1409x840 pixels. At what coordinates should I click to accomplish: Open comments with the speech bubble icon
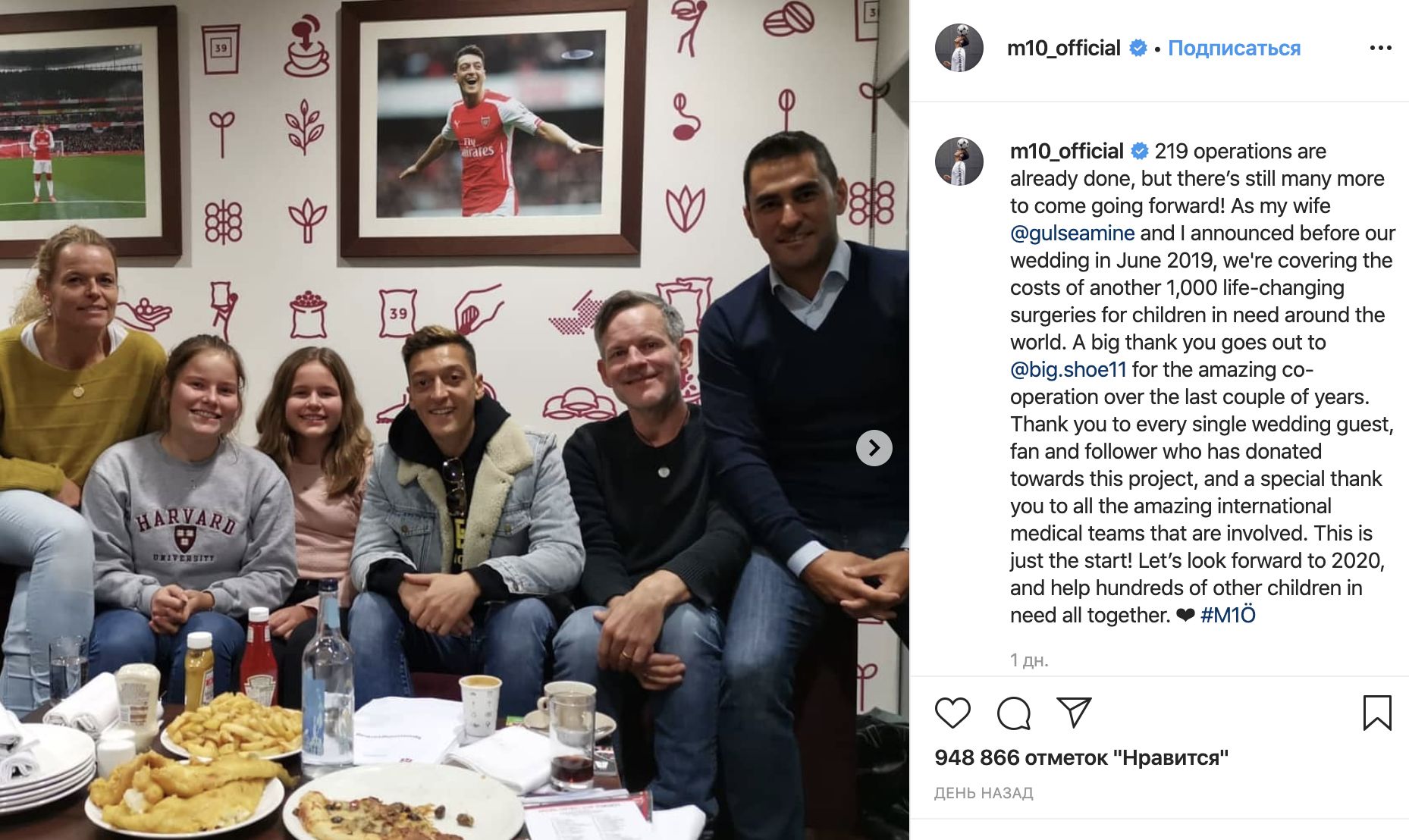(1014, 713)
